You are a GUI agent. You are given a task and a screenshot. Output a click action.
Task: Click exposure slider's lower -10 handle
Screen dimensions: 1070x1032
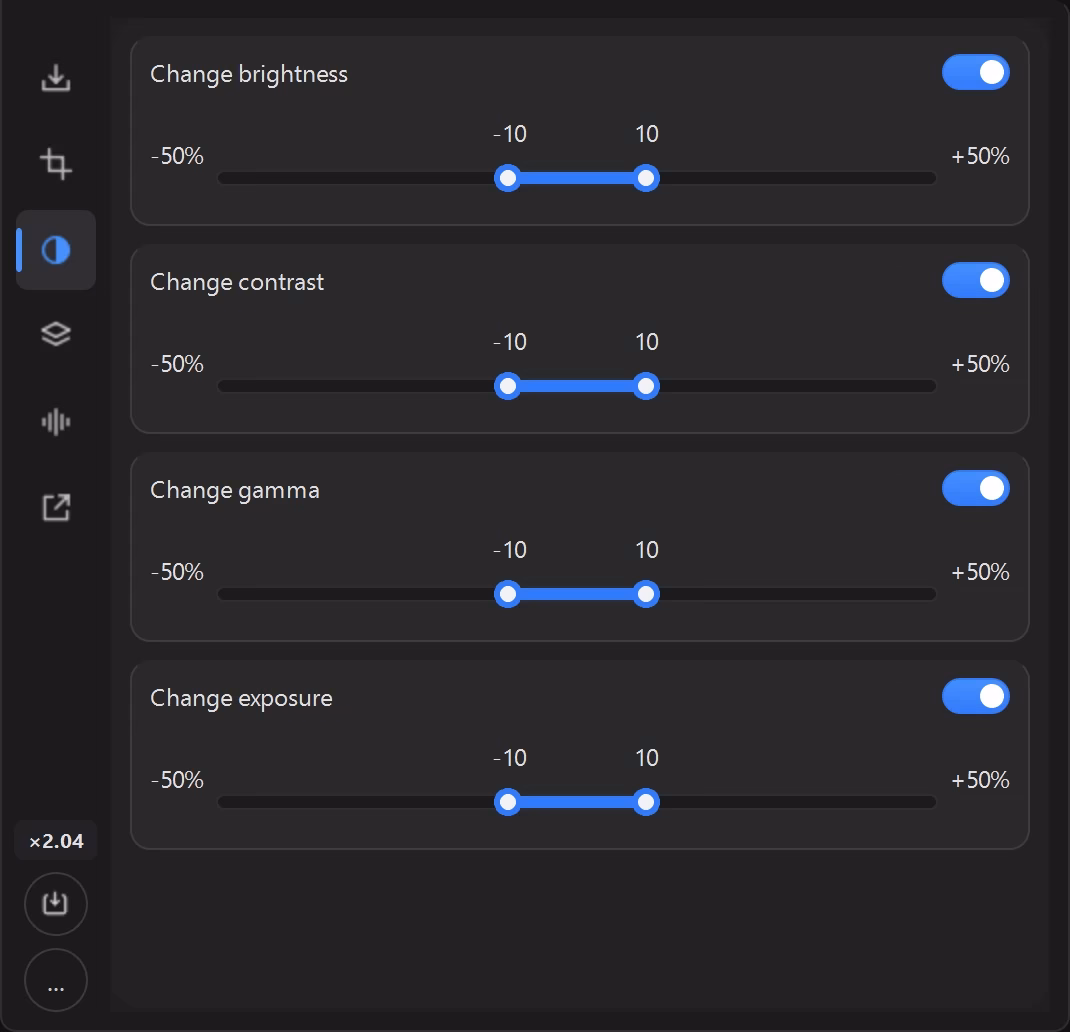508,802
